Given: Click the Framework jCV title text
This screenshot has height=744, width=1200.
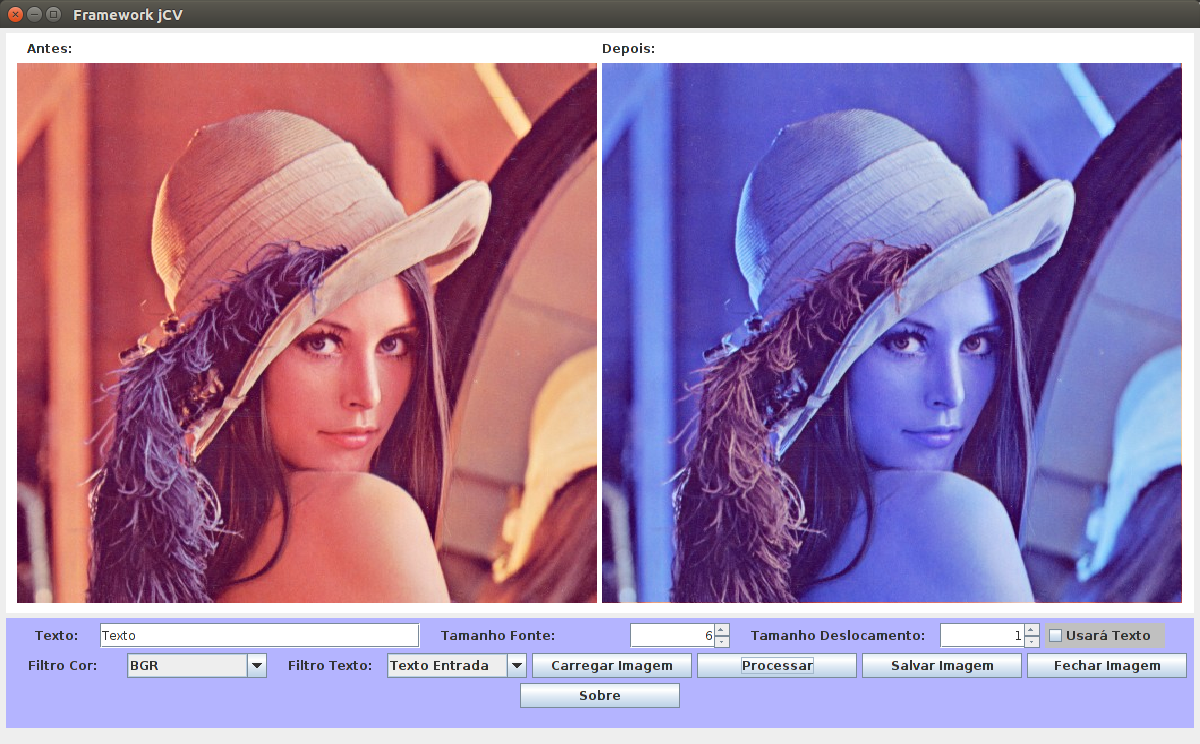Looking at the screenshot, I should (x=128, y=15).
